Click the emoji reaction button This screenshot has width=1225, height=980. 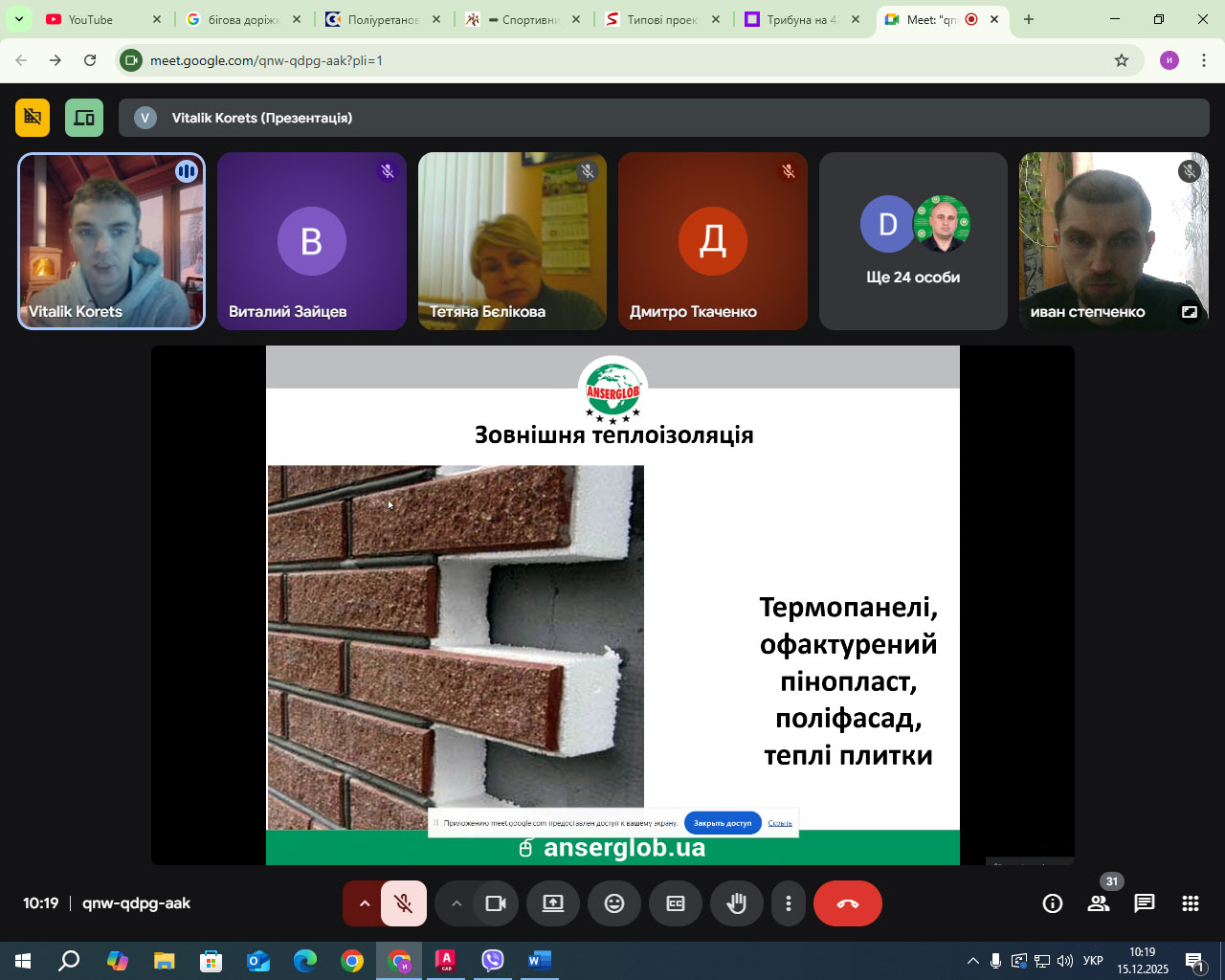(614, 903)
